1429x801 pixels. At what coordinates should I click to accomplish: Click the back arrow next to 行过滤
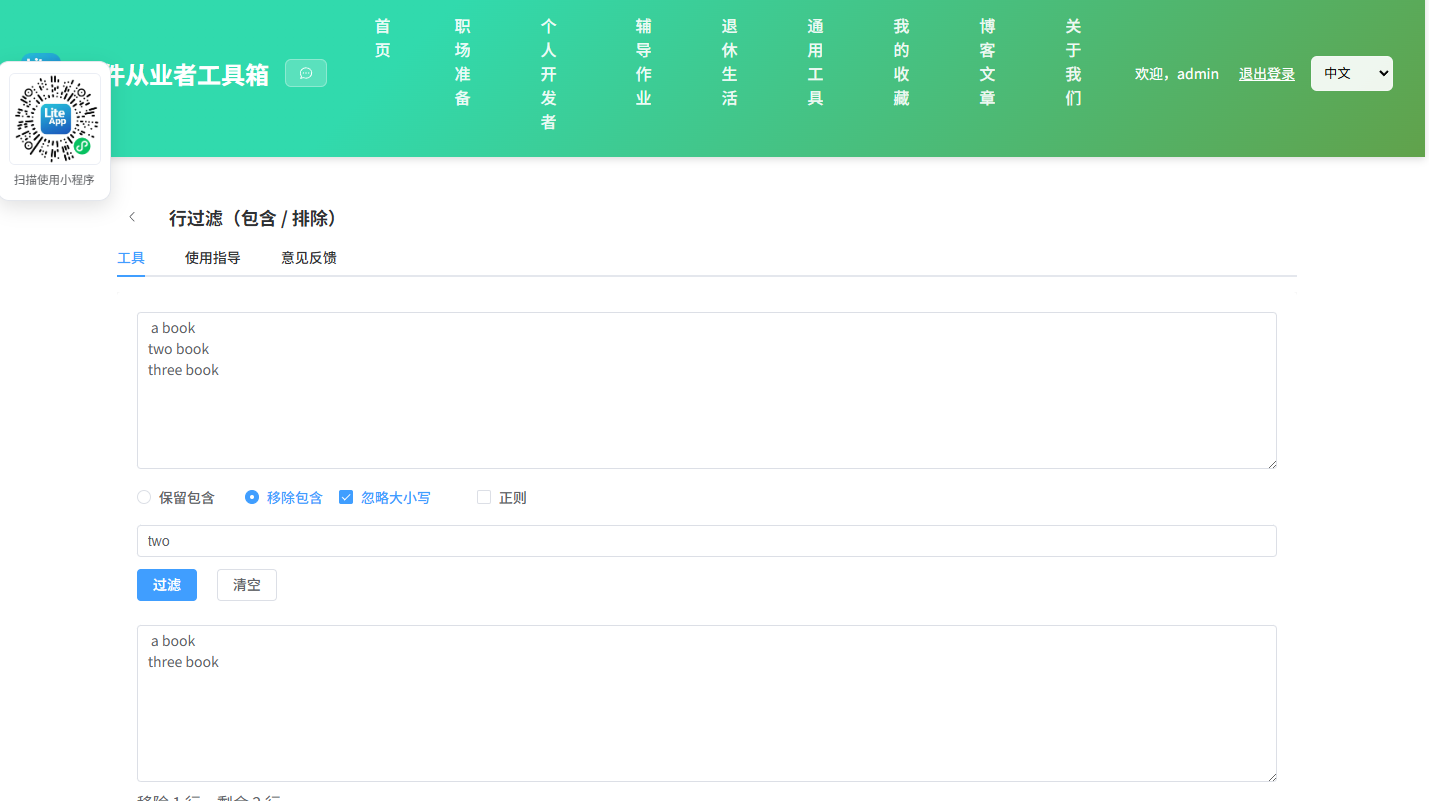click(132, 217)
